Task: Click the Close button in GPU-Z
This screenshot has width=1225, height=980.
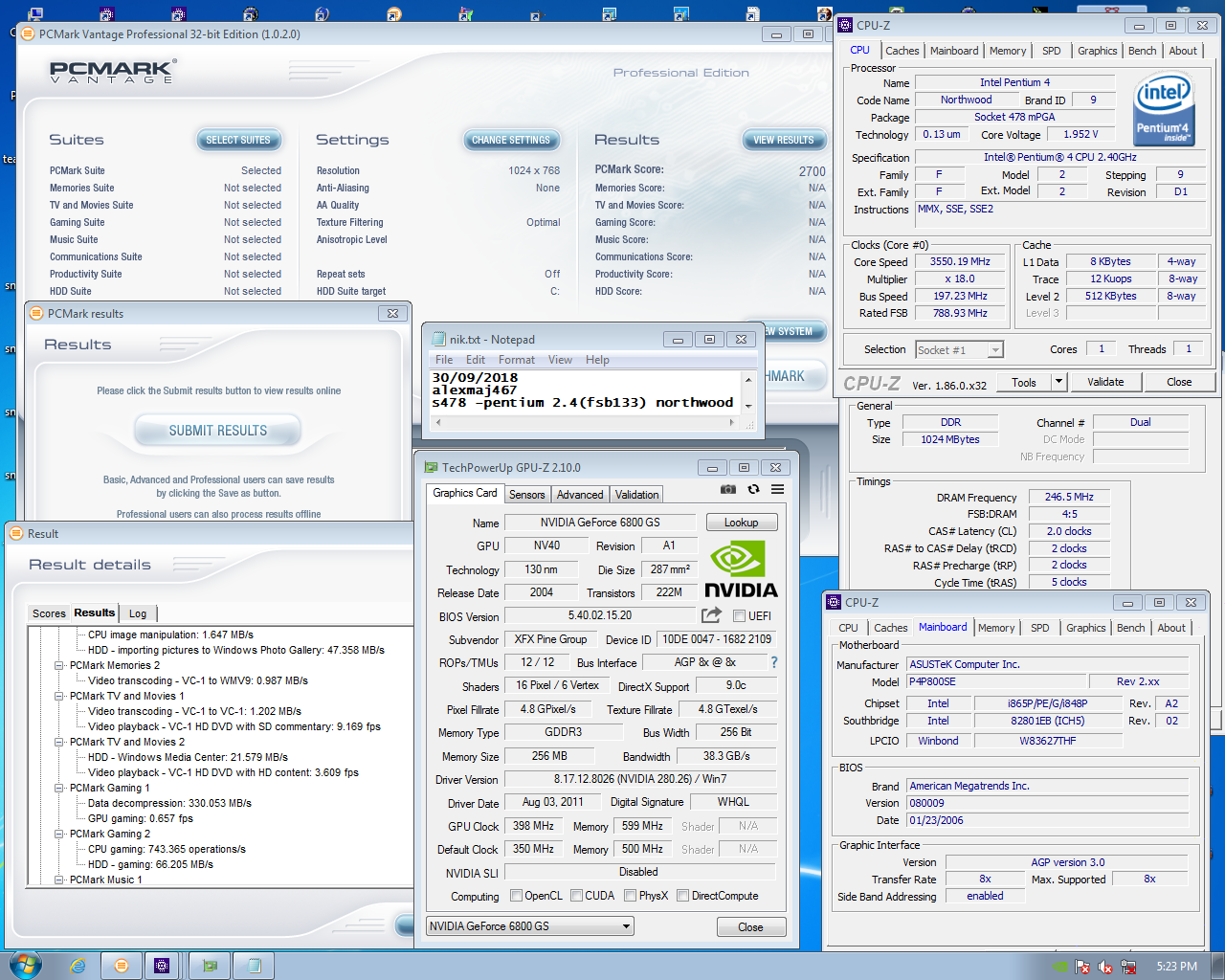Action: click(751, 927)
